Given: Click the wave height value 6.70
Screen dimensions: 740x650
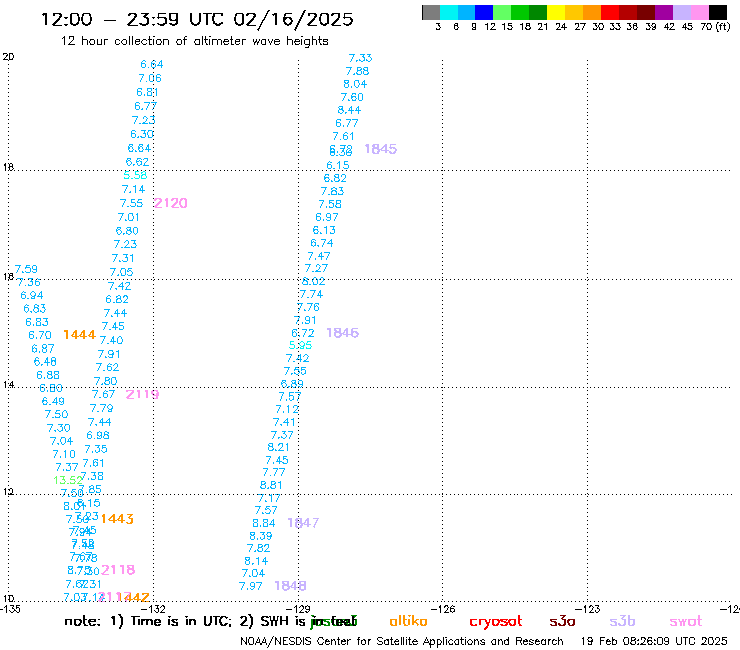Looking at the screenshot, I should click(40, 335).
